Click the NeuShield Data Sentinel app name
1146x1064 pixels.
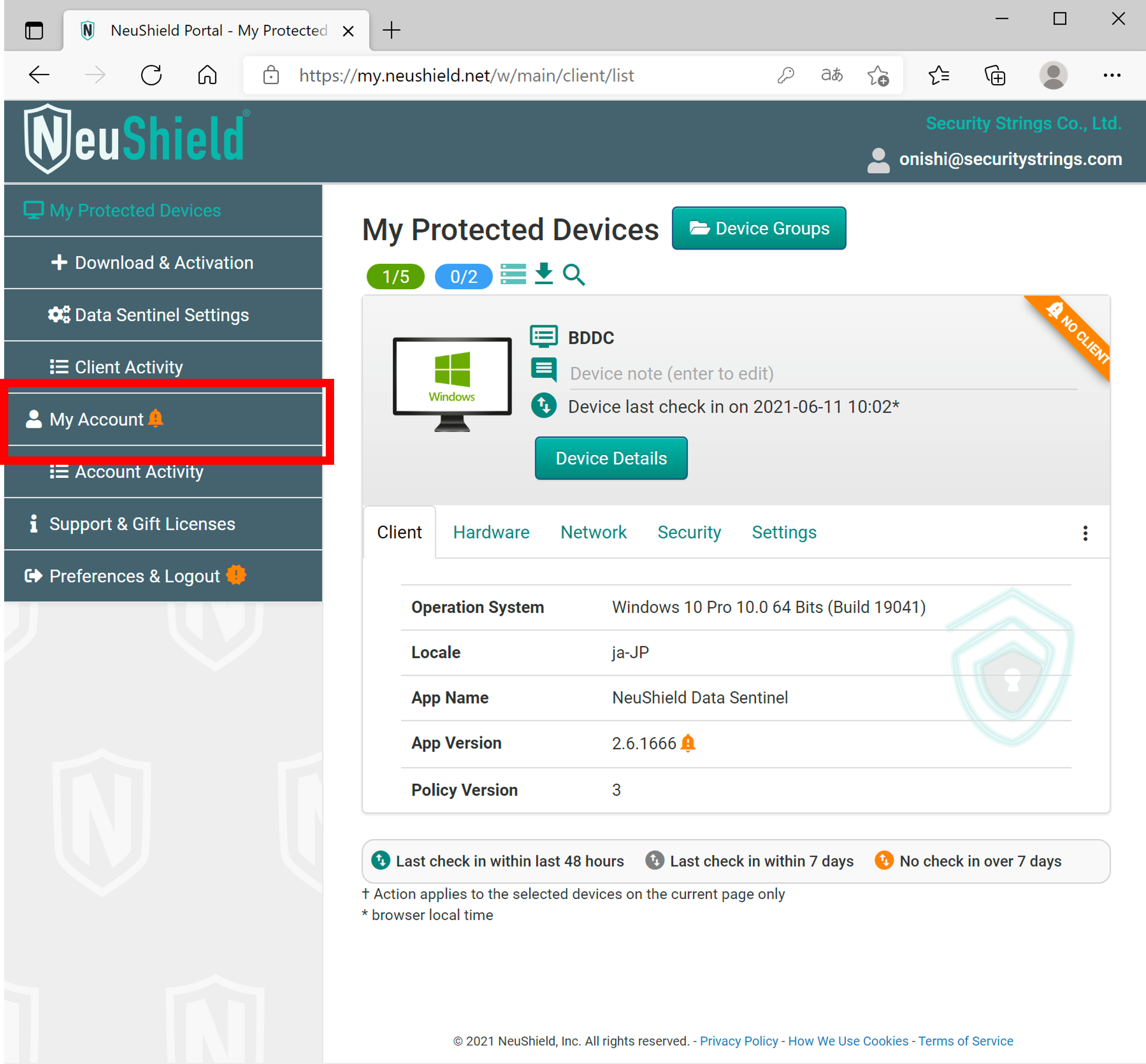(x=700, y=697)
